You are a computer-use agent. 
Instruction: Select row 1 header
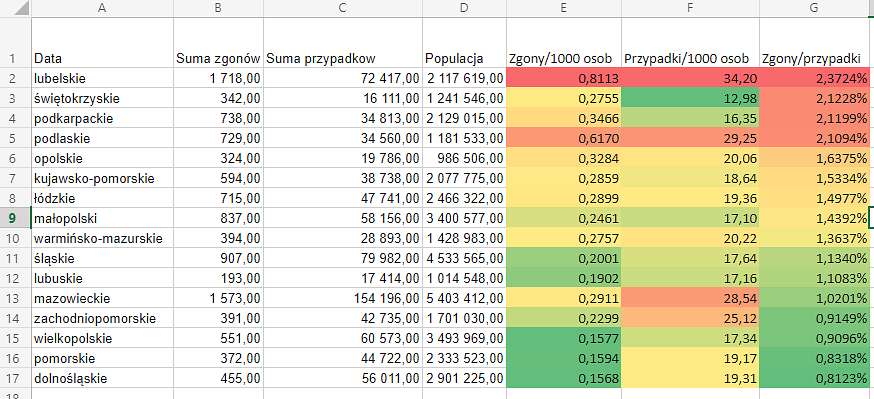pos(16,43)
